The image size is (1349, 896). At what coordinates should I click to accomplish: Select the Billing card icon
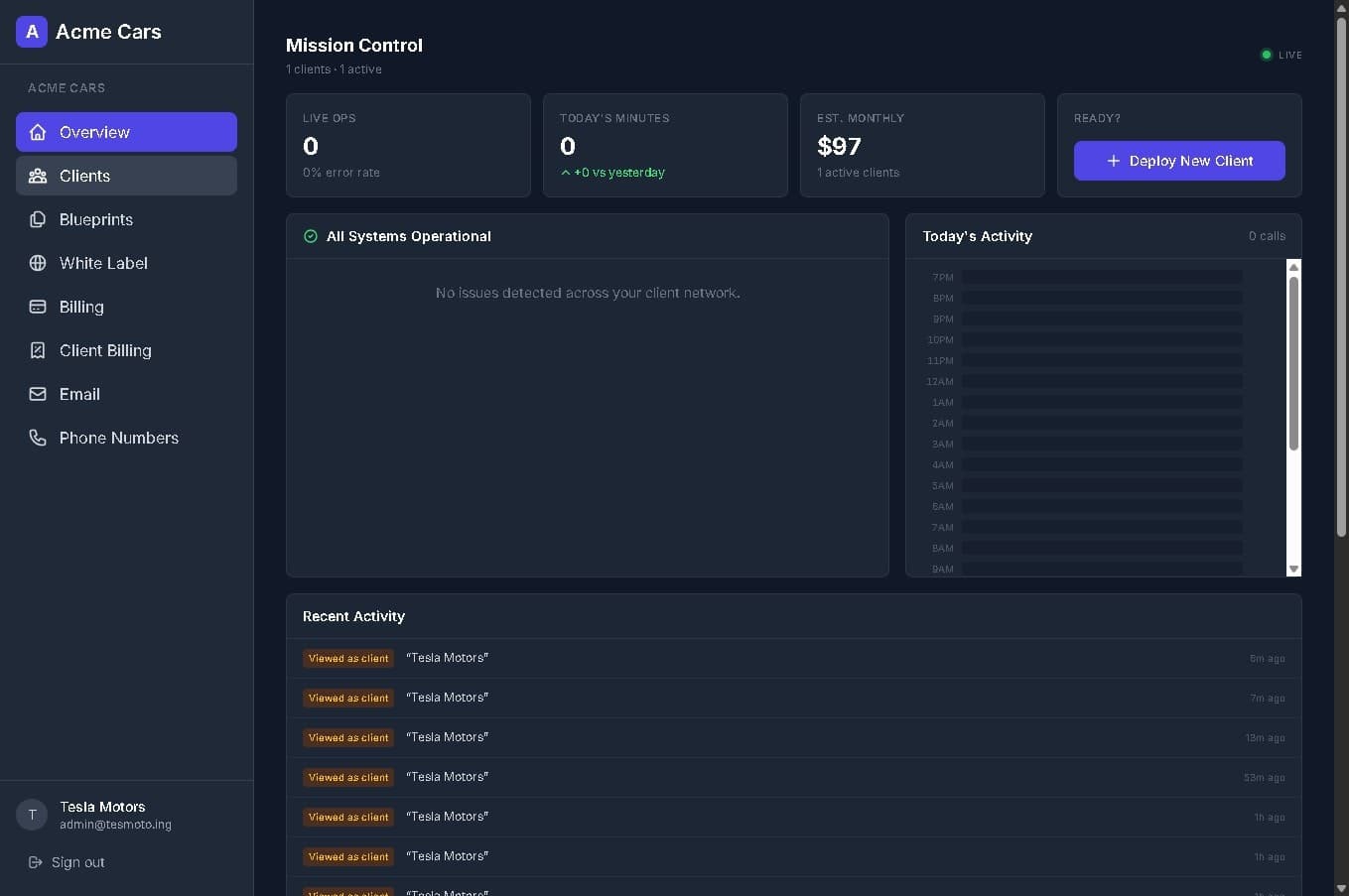point(38,307)
